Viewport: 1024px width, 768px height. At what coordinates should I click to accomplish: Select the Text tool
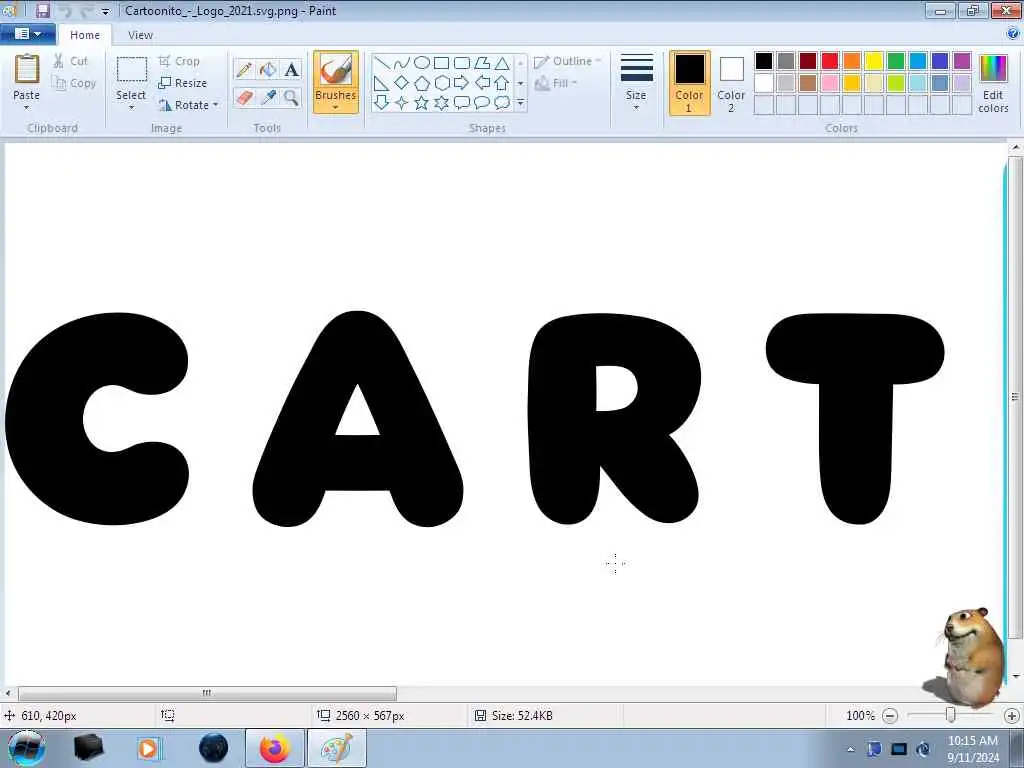pyautogui.click(x=291, y=69)
